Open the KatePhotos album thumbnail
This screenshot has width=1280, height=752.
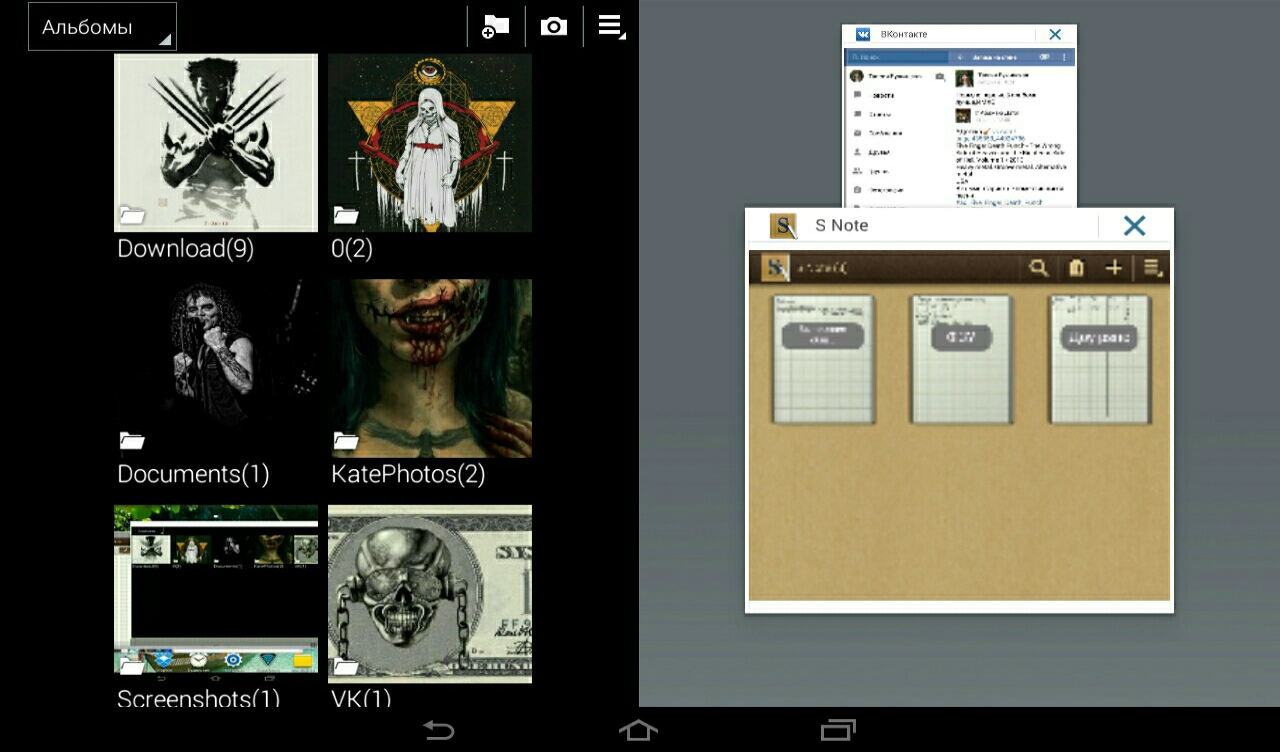430,368
